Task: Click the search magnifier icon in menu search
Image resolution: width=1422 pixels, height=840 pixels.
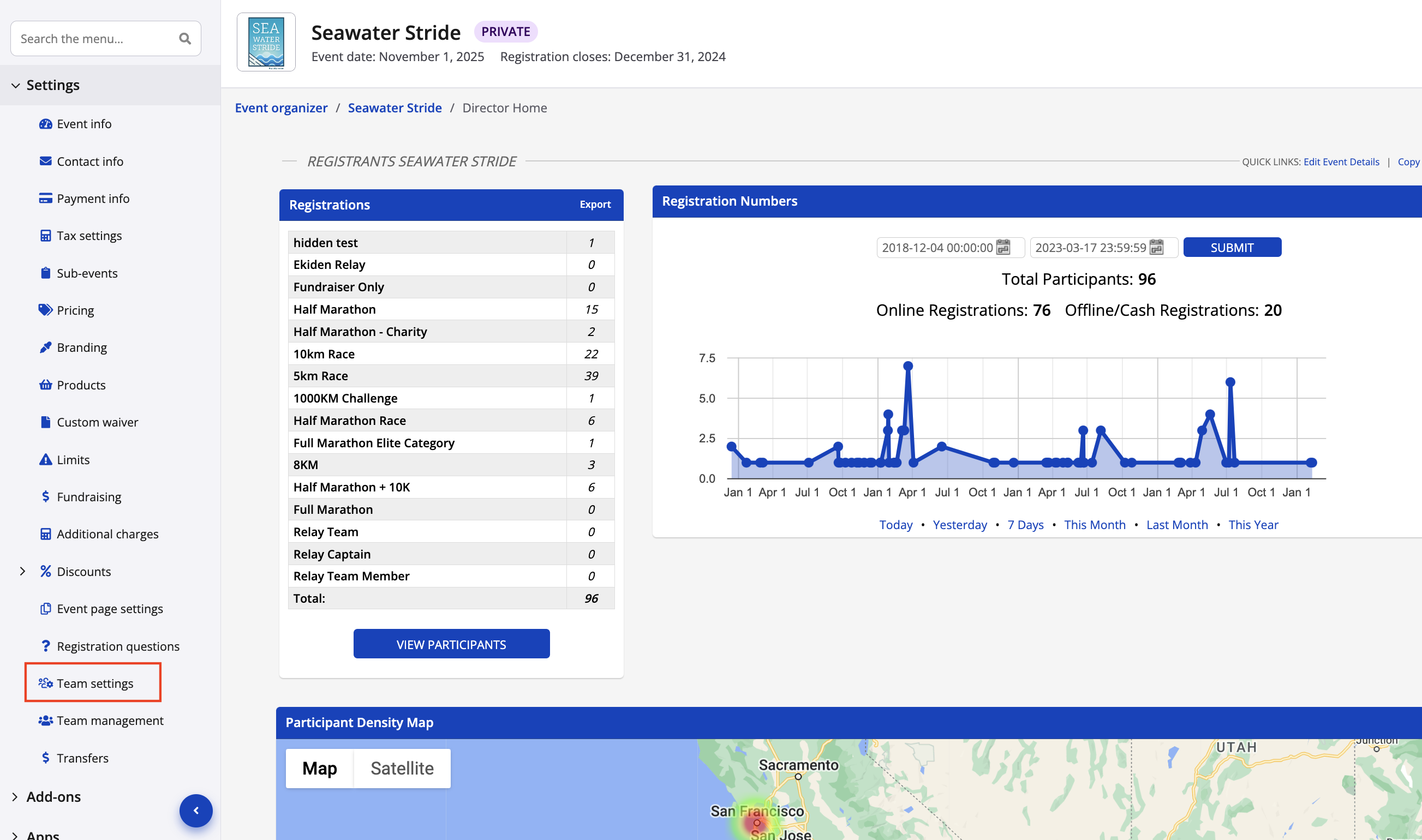Action: coord(184,39)
